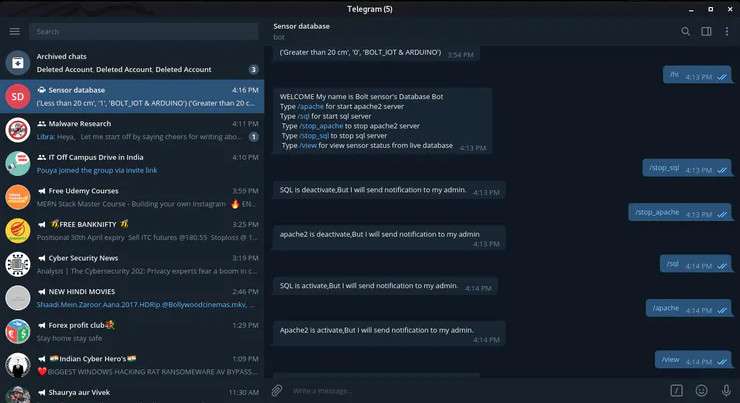Open the Indian Cyber Hero's avatar

[x=18, y=365]
